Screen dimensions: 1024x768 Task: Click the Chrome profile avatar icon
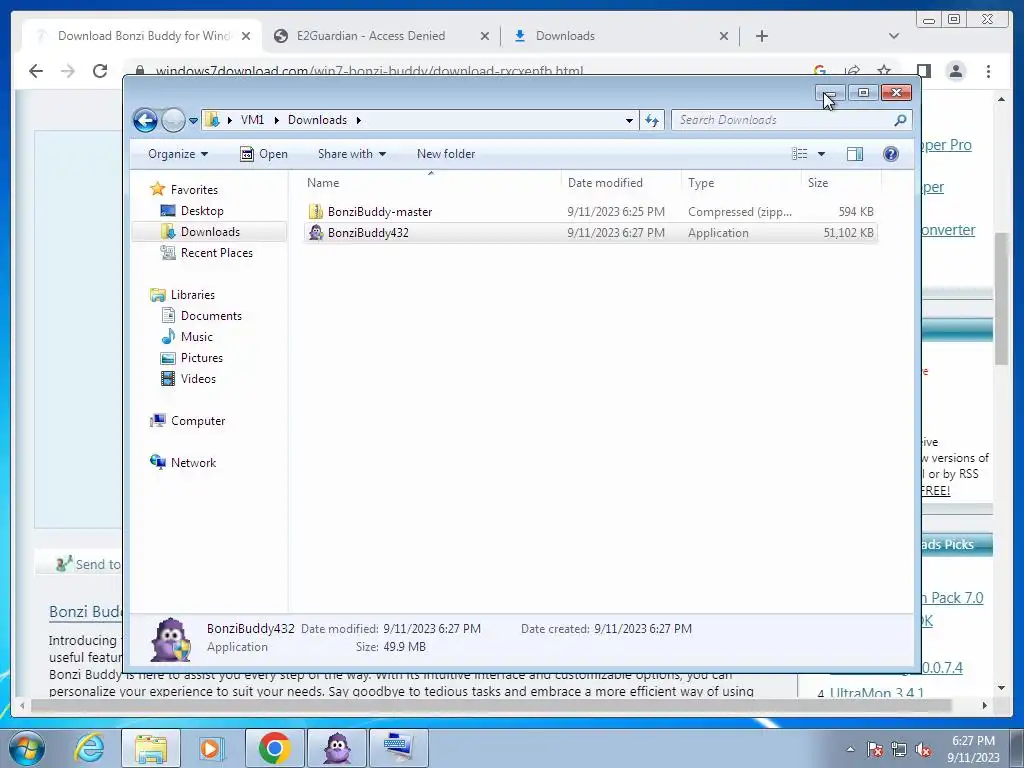(955, 71)
